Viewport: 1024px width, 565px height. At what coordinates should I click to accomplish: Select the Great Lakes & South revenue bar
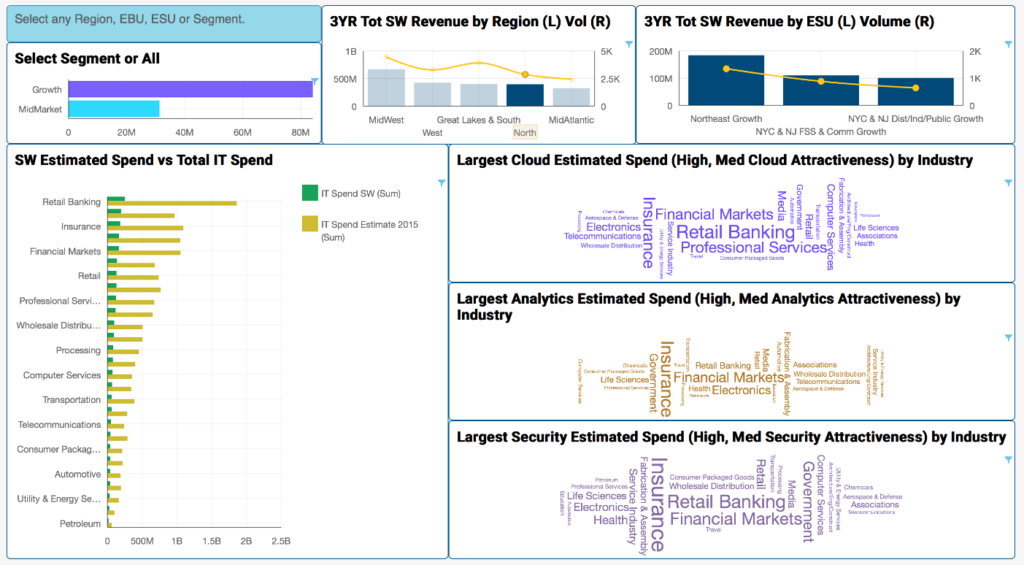[x=479, y=95]
